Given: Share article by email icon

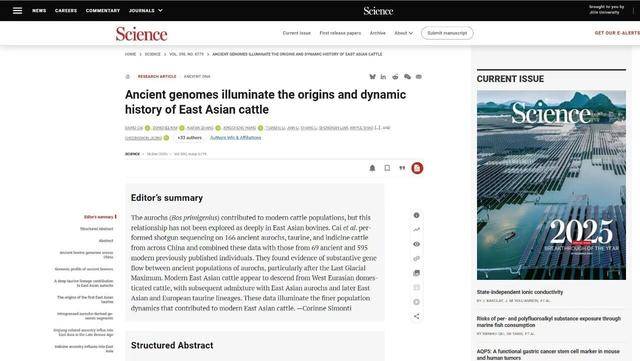Looking at the screenshot, I should [419, 76].
